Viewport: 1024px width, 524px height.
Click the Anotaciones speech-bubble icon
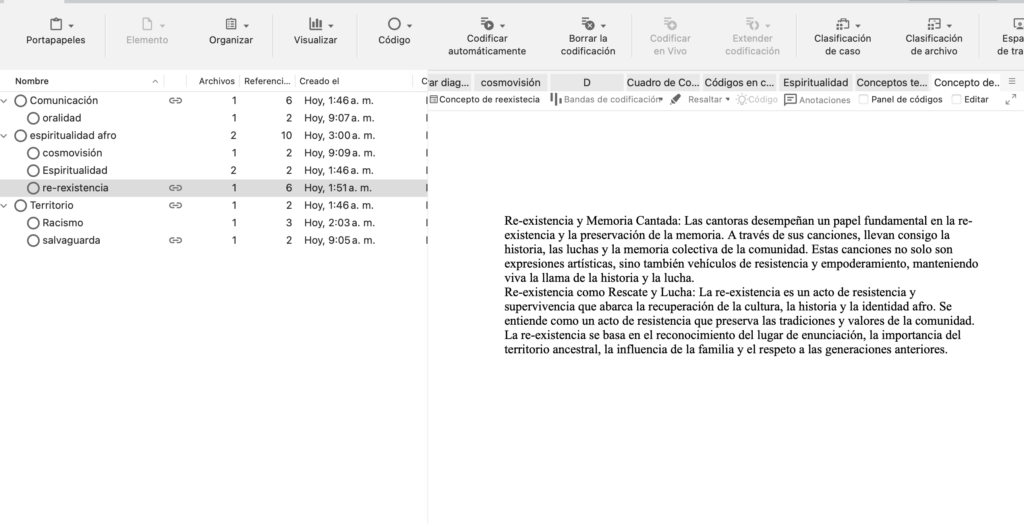coord(790,100)
